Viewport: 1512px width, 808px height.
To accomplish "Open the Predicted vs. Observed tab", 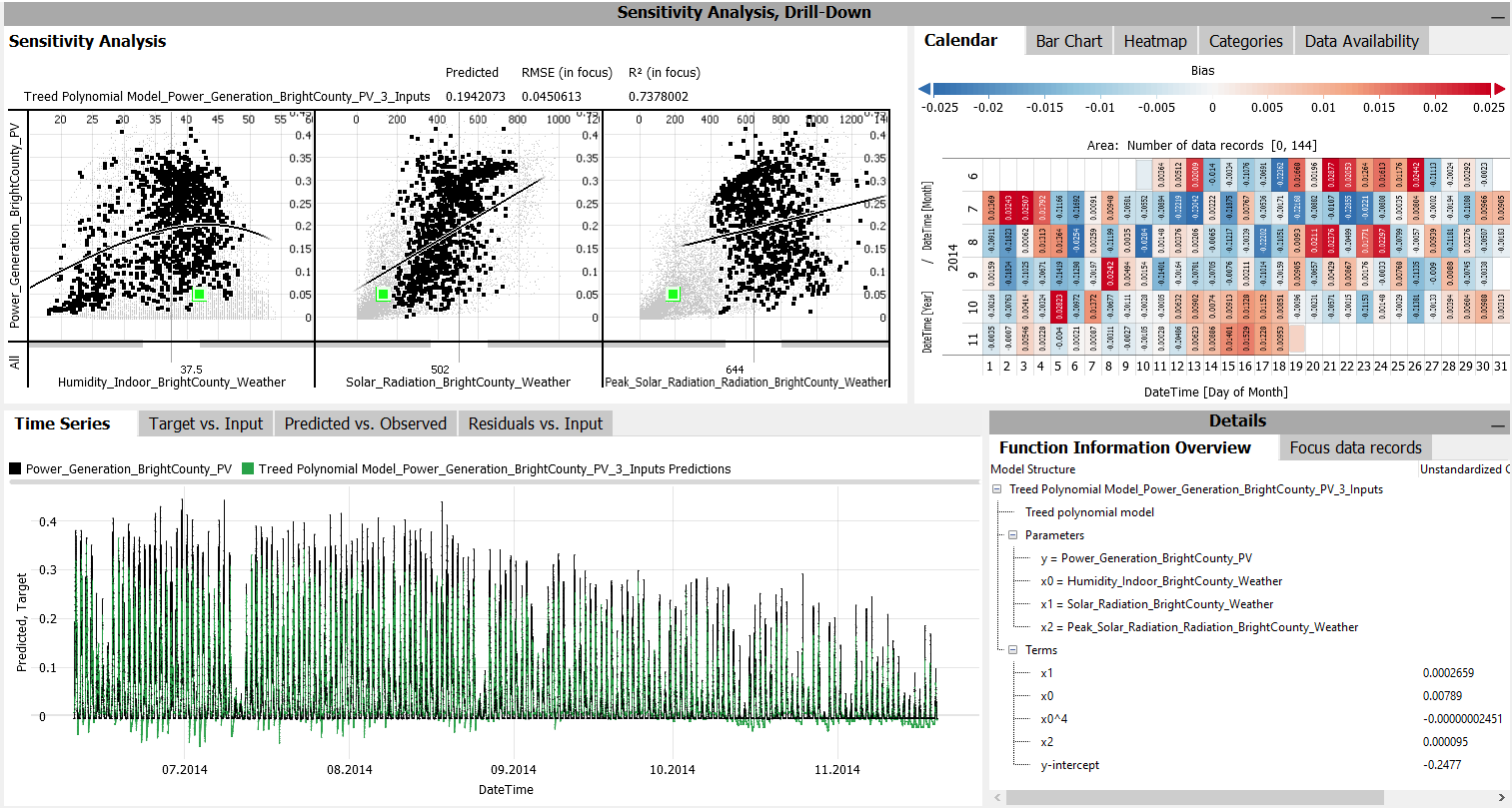I will [365, 423].
